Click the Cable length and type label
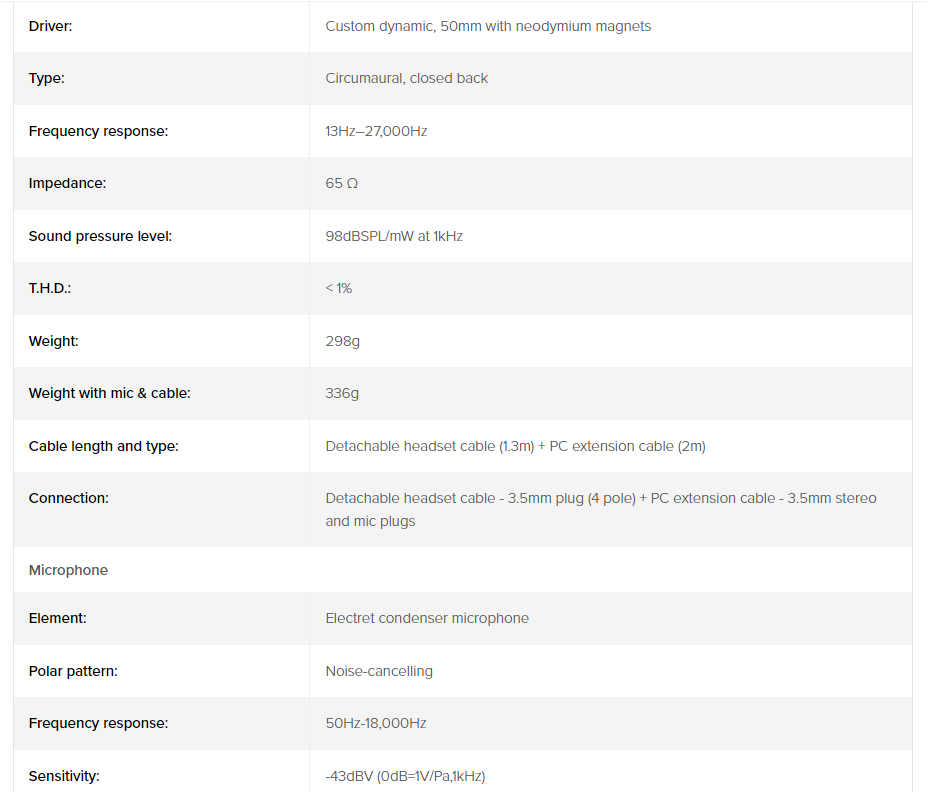Image resolution: width=928 pixels, height=792 pixels. pyautogui.click(x=103, y=446)
